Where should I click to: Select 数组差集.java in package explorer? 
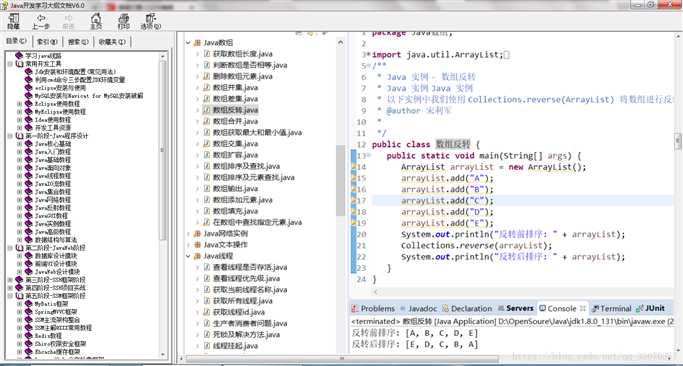235,99
